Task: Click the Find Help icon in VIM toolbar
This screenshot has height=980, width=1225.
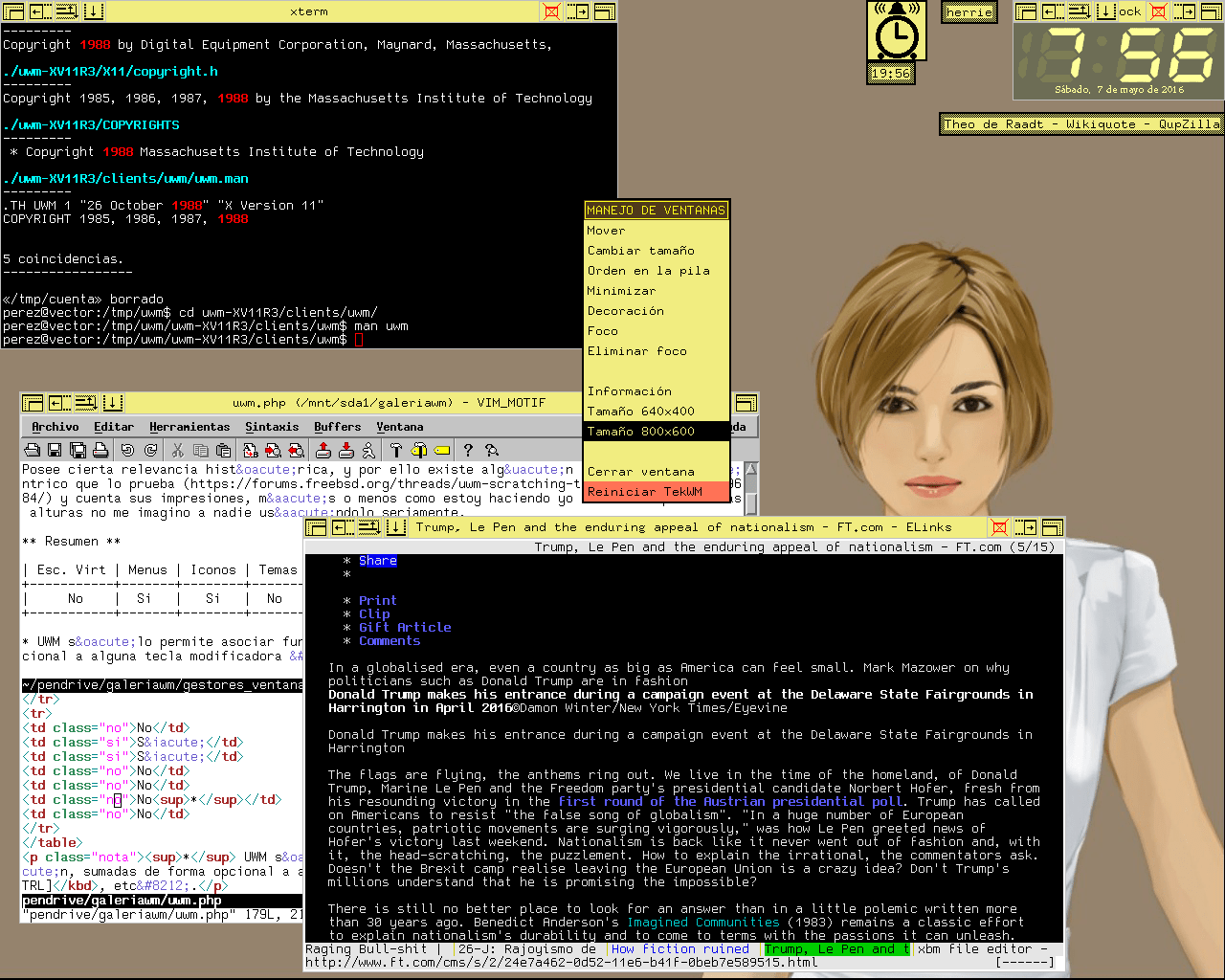Action: pyautogui.click(x=491, y=450)
